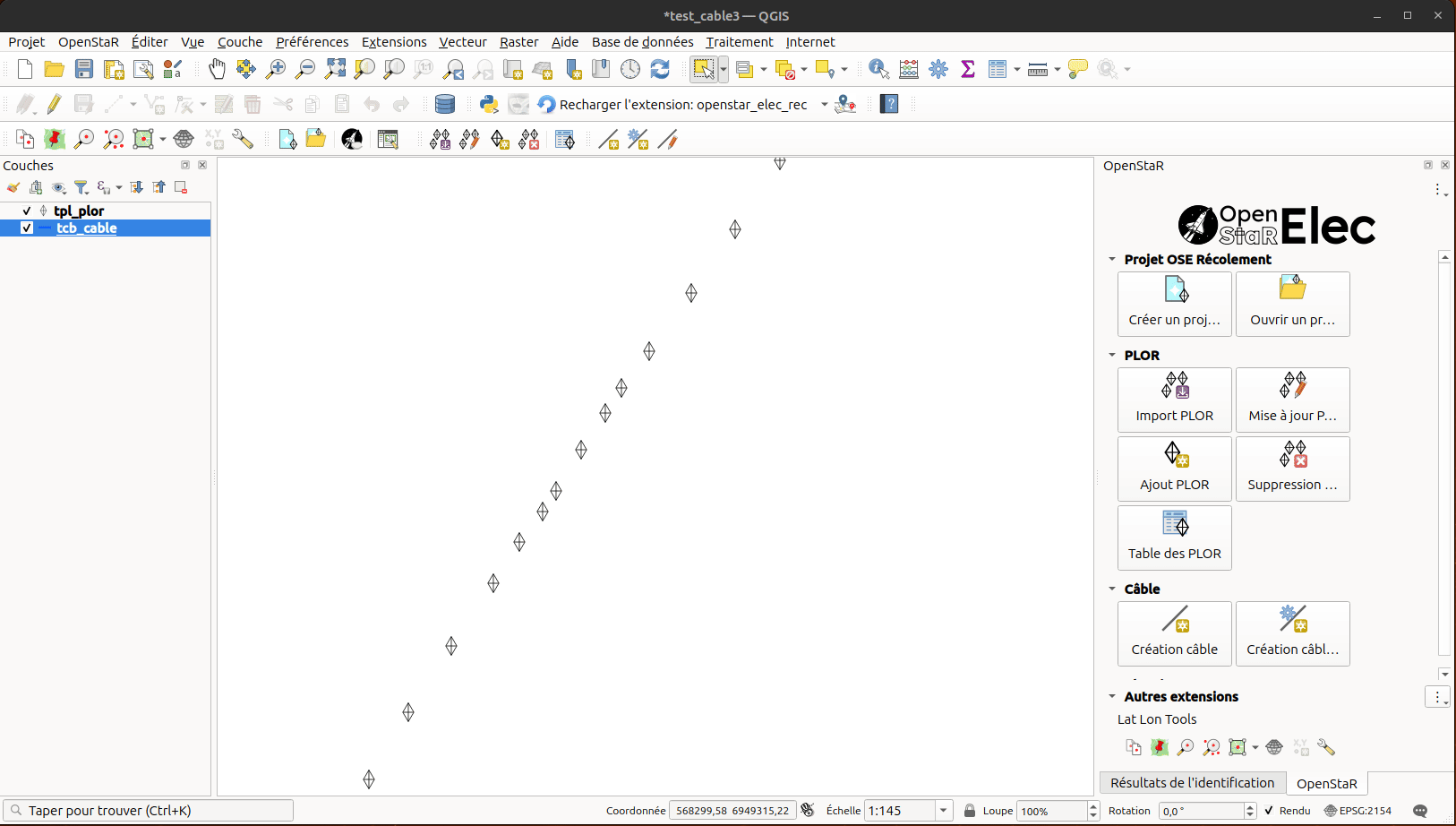This screenshot has height=826, width=1456.
Task: Click the Taper pour trouver search field
Action: point(148,811)
